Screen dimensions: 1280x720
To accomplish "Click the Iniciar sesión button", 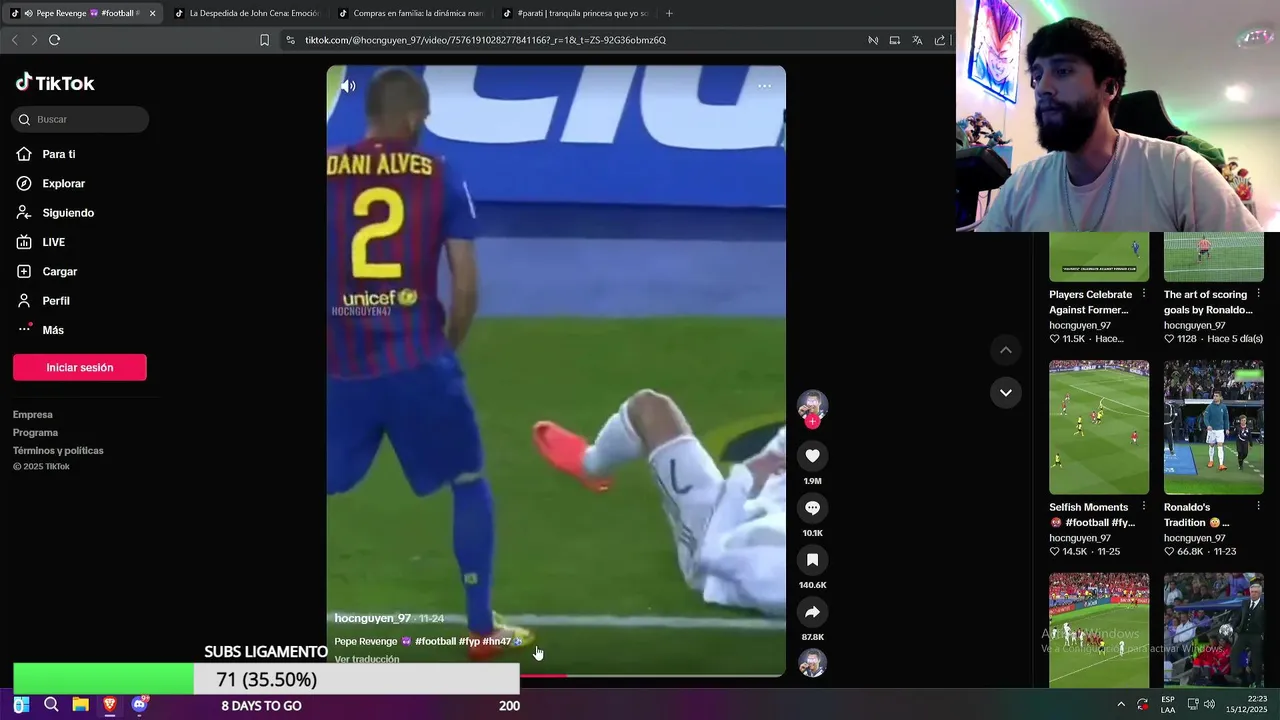I will click(80, 367).
